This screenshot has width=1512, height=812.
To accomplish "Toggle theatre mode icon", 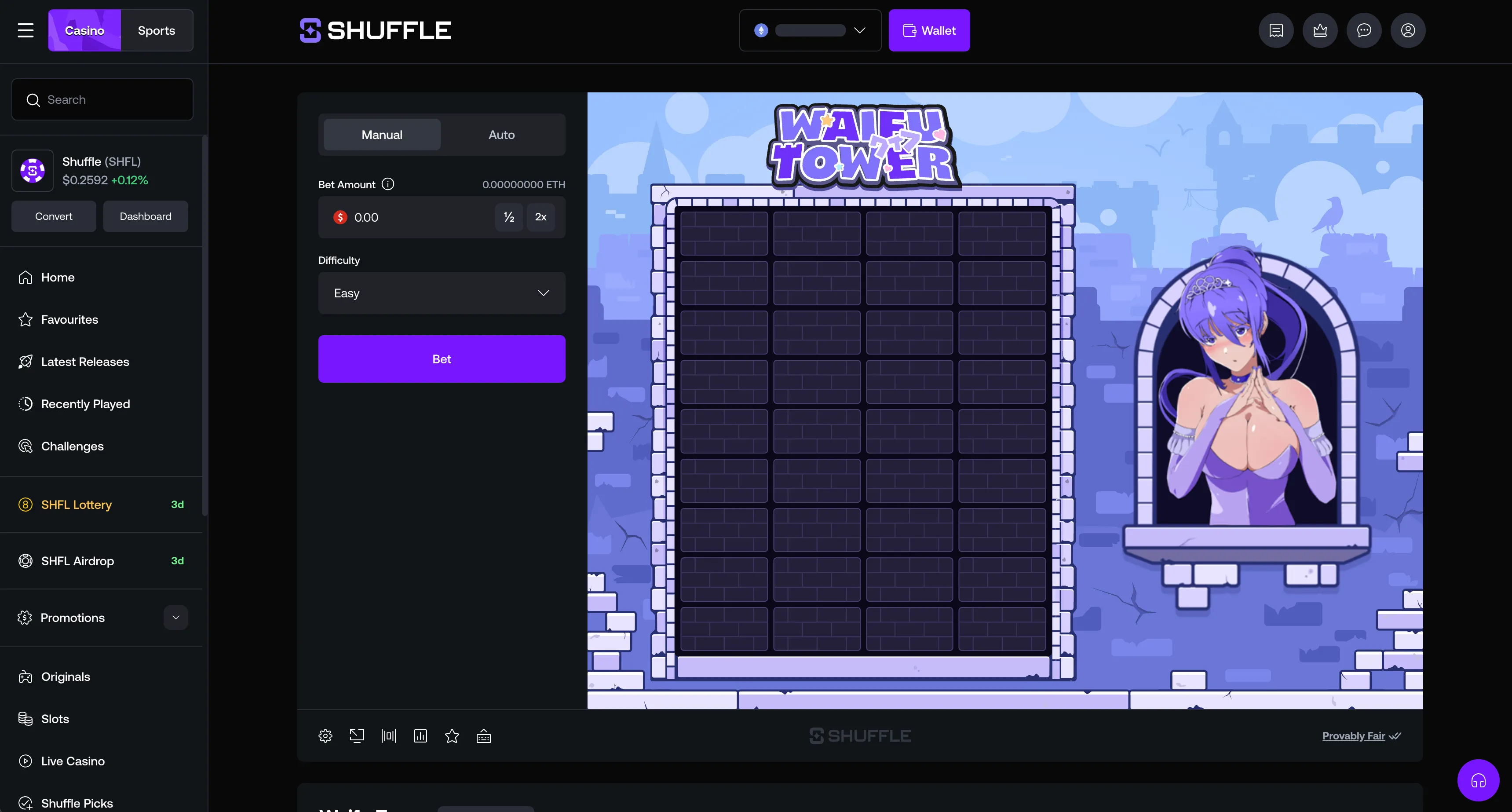I will (389, 735).
